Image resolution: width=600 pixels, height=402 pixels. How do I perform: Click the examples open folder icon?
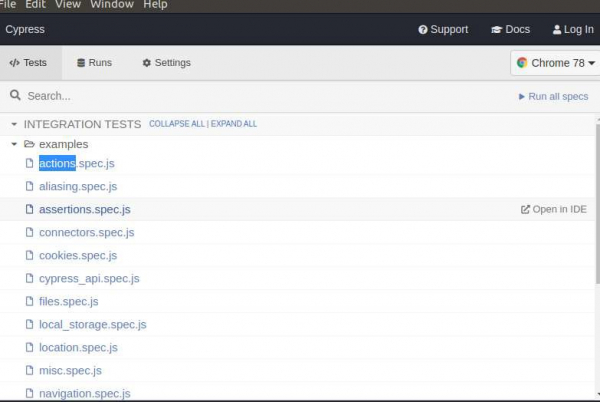(x=29, y=144)
